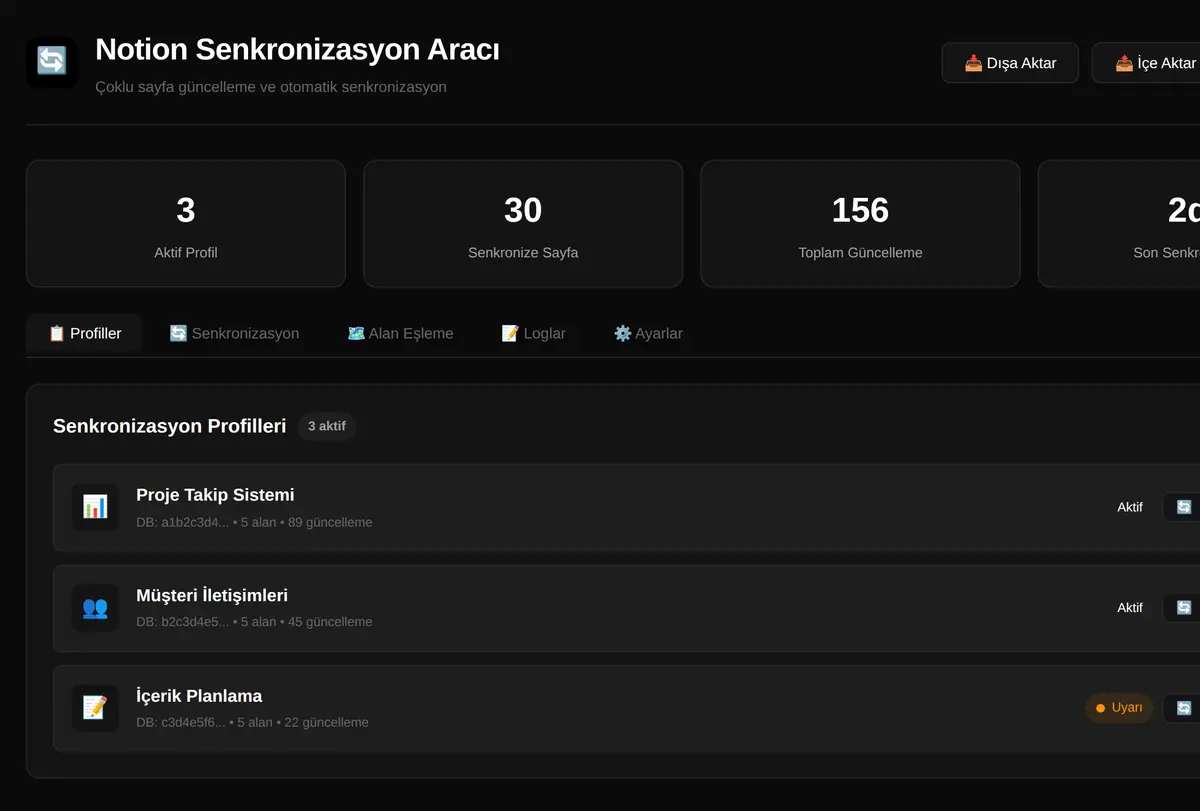This screenshot has height=811, width=1200.
Task: Click the Aktif status of Müşteri İletişimleri
Action: pyautogui.click(x=1130, y=607)
